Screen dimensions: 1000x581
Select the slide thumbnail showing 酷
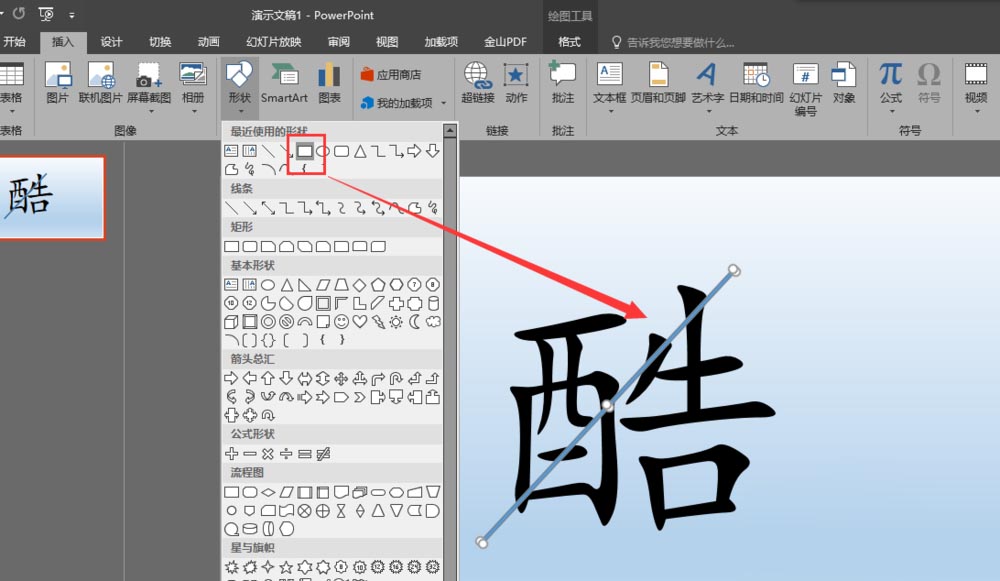click(x=51, y=198)
